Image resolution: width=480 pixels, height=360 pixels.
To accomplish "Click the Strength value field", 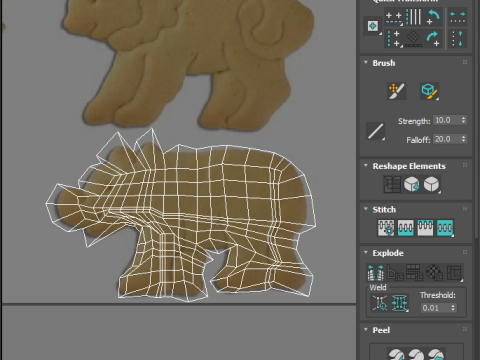I will click(447, 120).
